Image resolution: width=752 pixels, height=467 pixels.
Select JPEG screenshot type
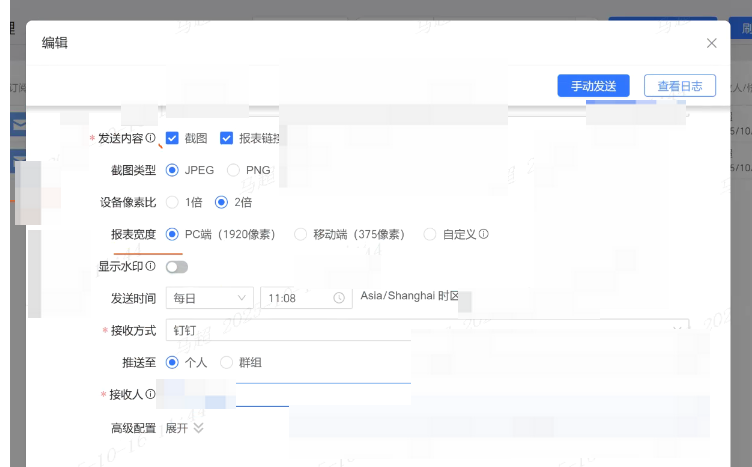click(172, 170)
